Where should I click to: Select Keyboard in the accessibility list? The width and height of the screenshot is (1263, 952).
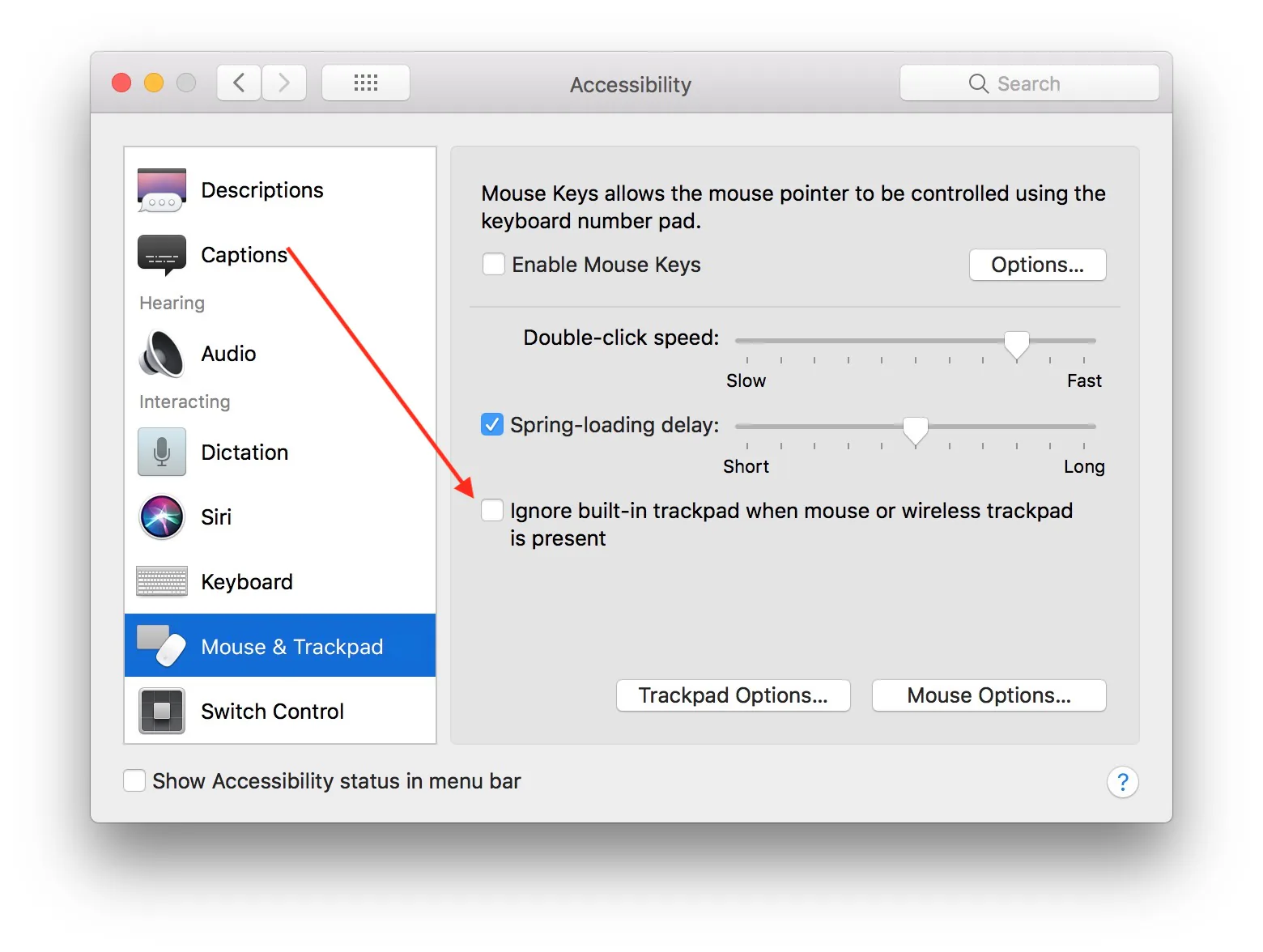280,581
